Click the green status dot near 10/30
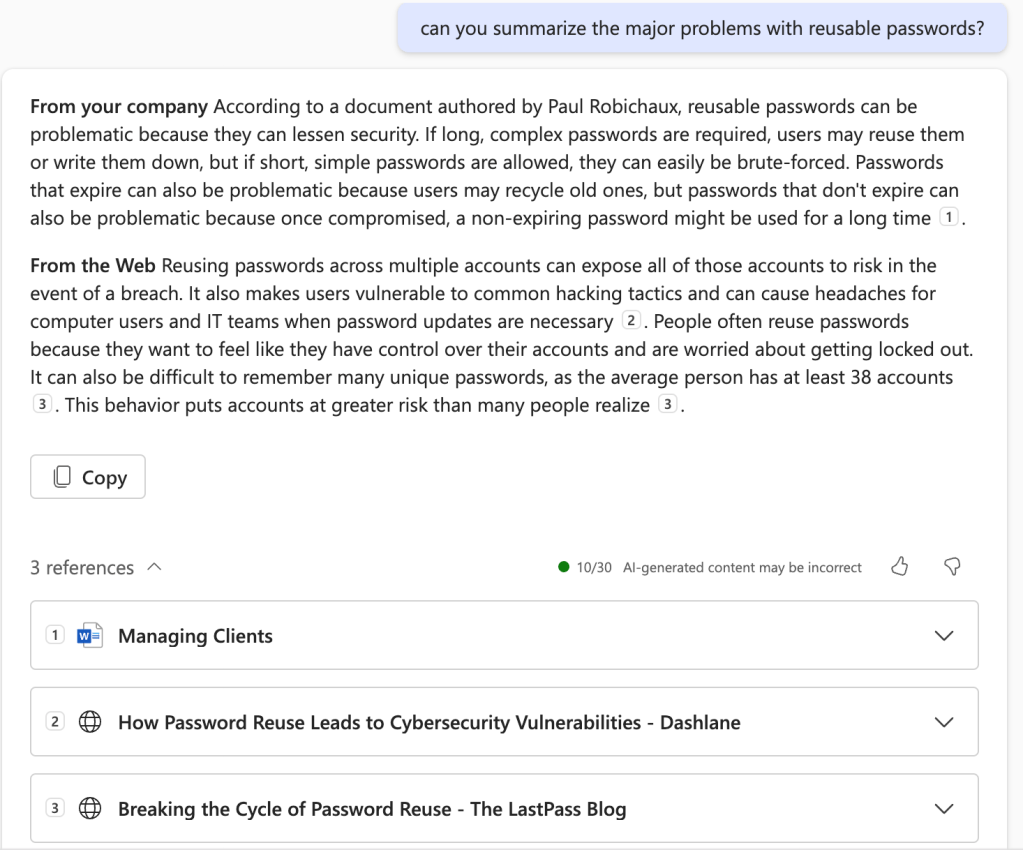 564,568
